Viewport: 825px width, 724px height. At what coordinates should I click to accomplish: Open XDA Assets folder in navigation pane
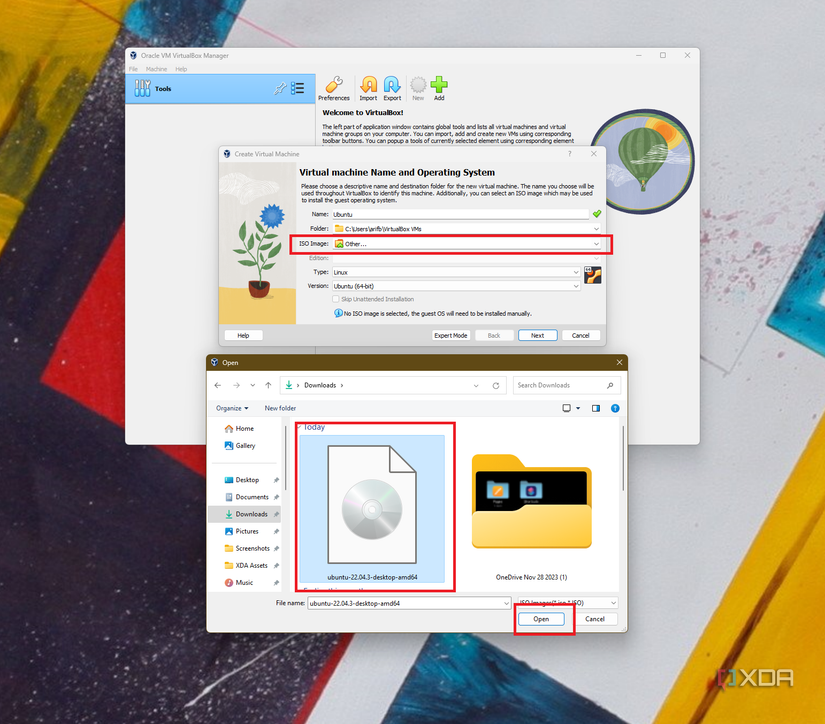pos(251,566)
